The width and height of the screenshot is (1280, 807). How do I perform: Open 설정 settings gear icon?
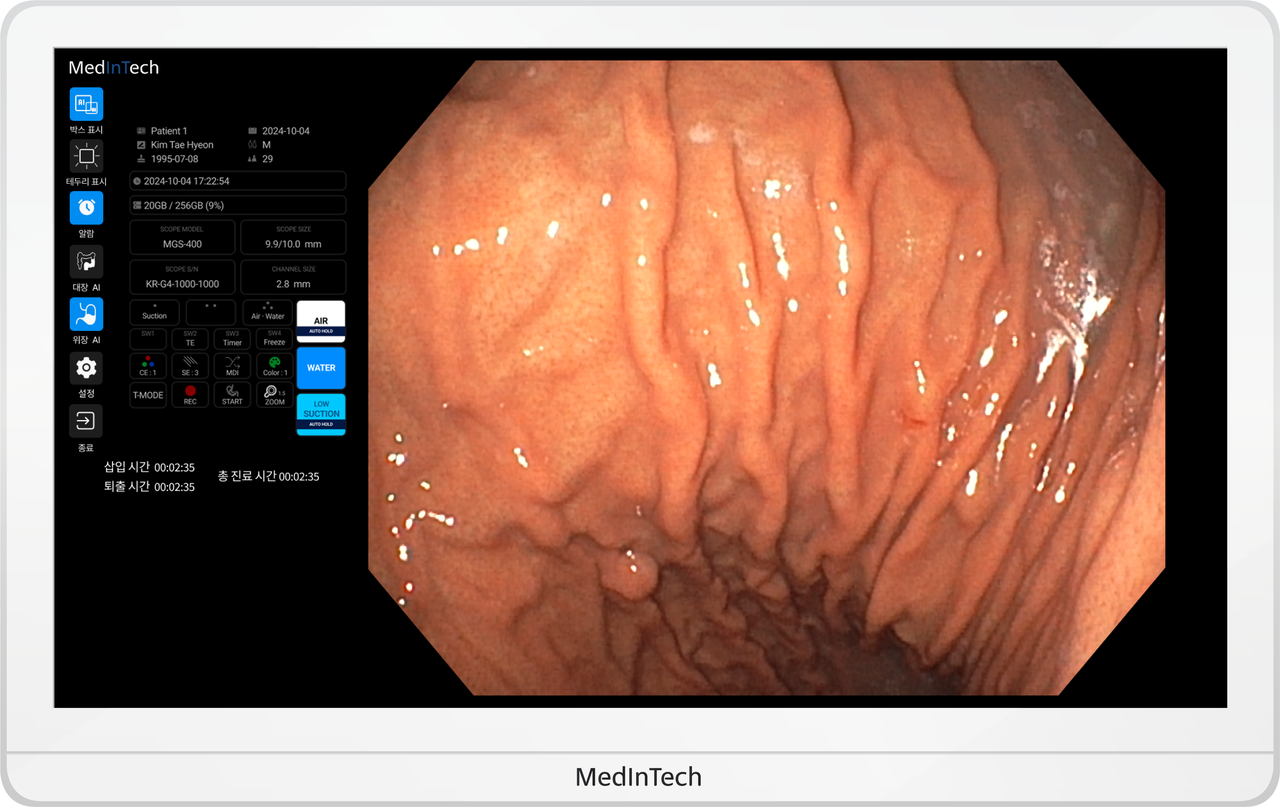tap(86, 368)
